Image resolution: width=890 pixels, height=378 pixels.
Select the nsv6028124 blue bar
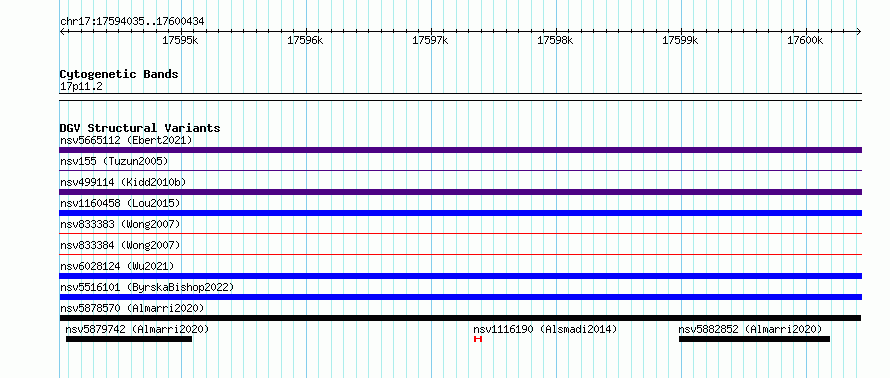pos(460,276)
